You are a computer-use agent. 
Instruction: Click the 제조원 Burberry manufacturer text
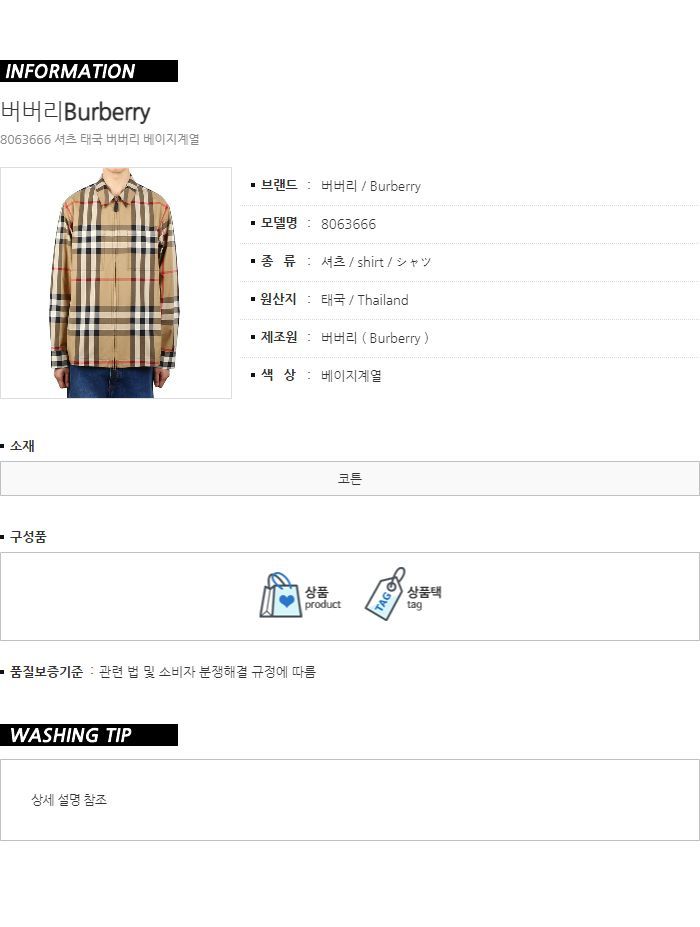375,338
